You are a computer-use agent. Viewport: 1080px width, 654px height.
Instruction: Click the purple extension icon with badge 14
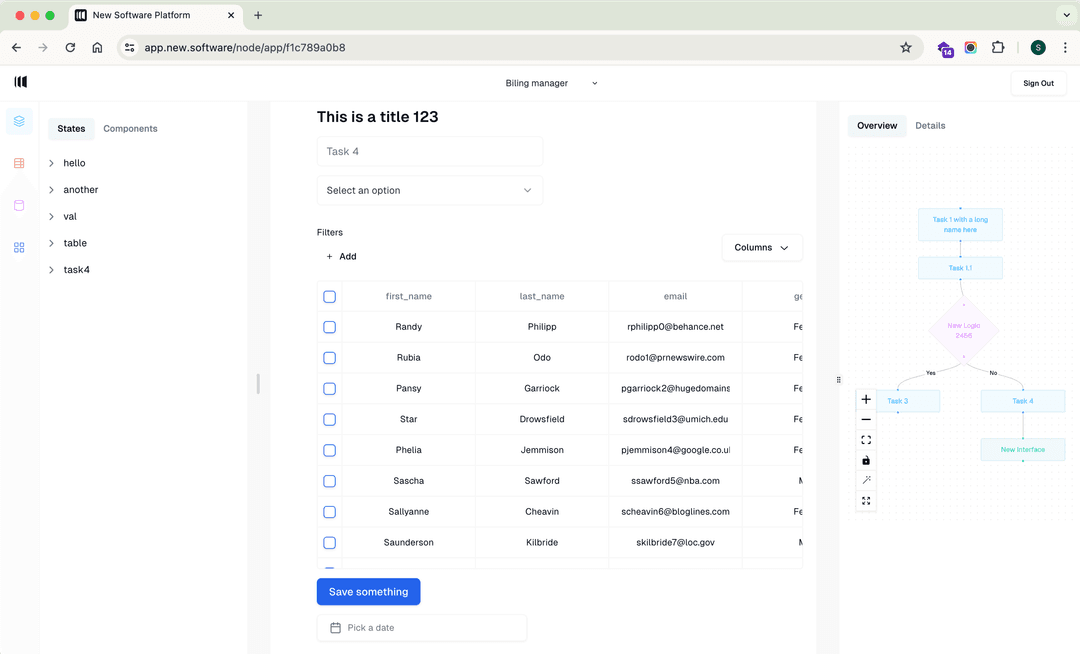click(x=945, y=48)
